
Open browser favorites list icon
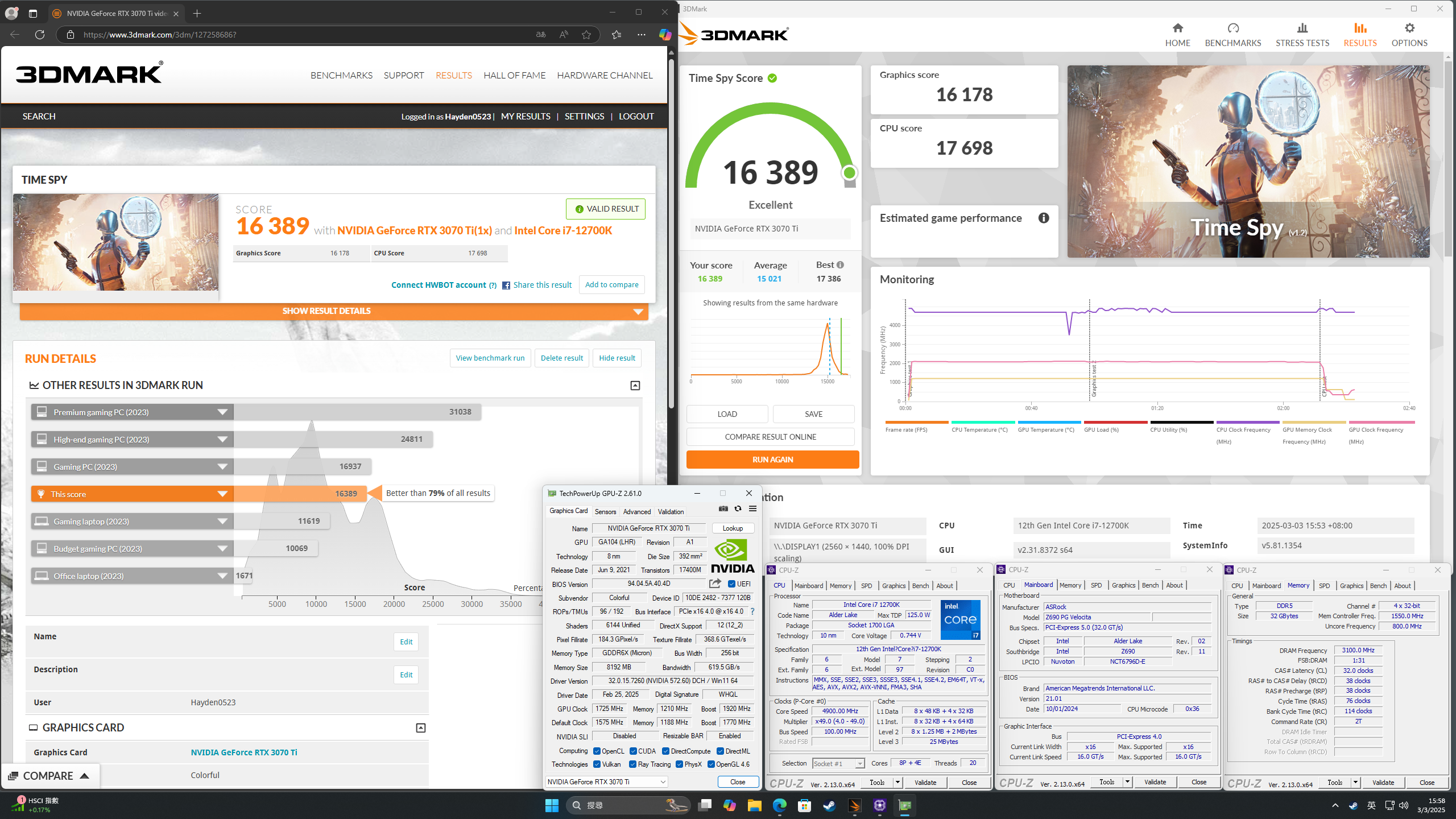[x=616, y=35]
